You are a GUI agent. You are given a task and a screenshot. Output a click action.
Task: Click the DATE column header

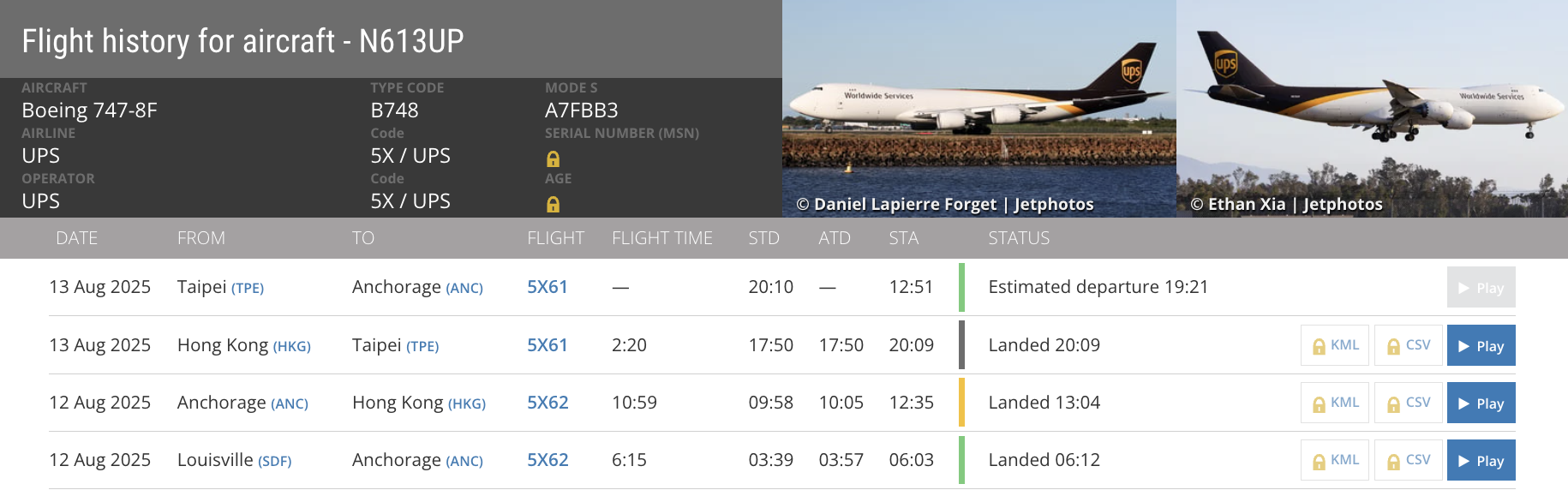76,238
